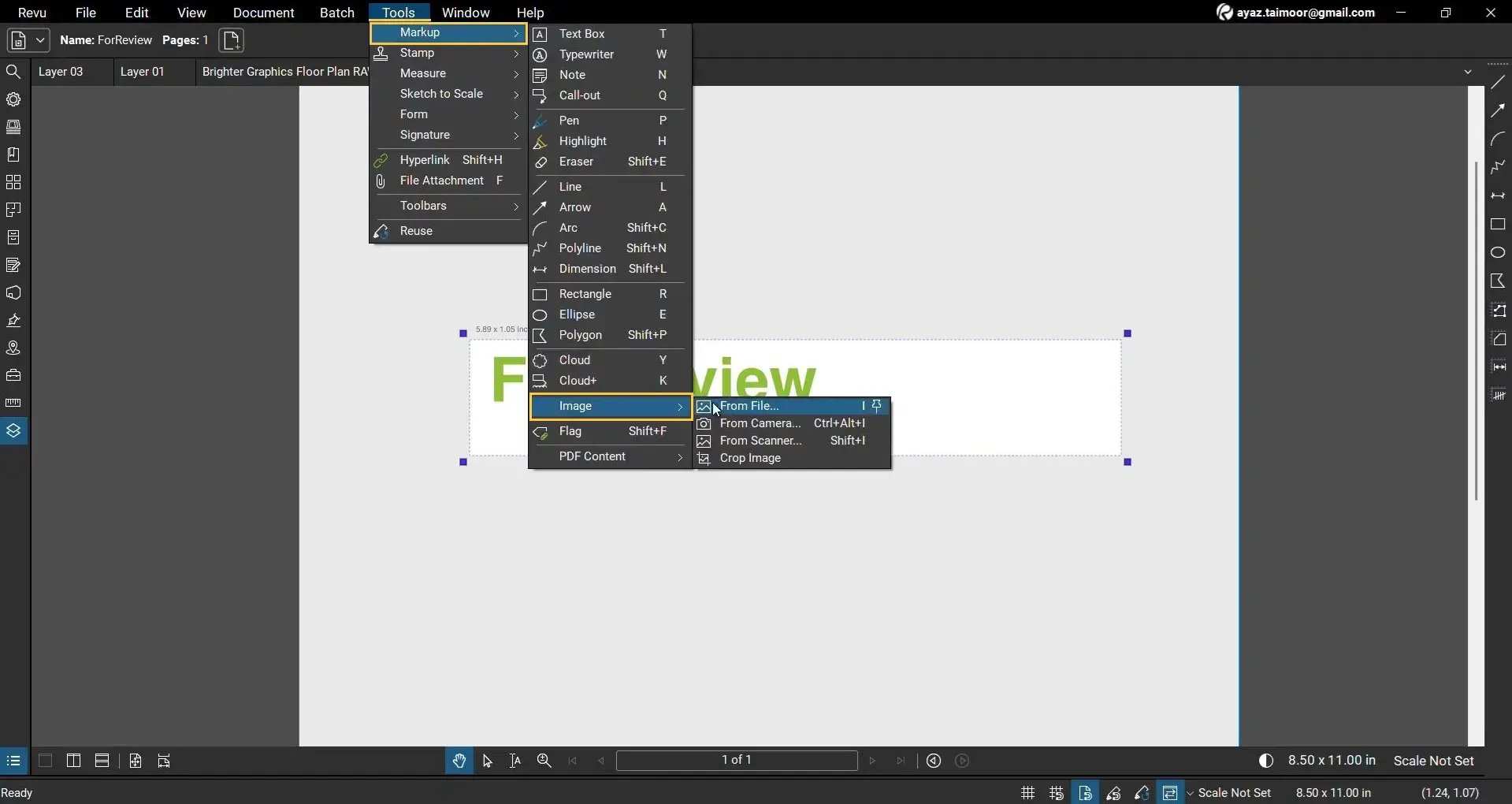
Task: Toggle snap to grid in status bar
Action: point(1057,793)
